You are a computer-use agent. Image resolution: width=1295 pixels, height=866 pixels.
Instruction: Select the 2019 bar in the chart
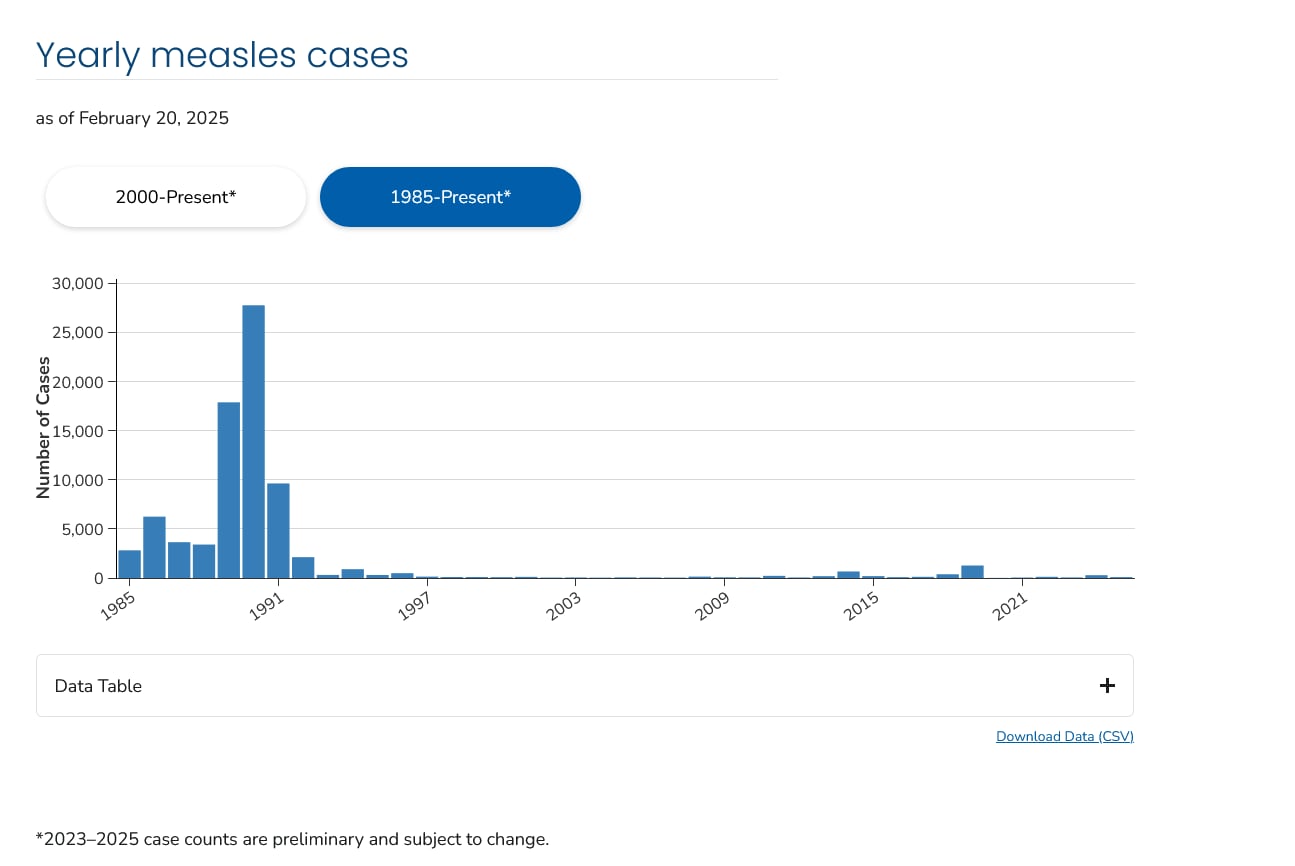point(972,572)
